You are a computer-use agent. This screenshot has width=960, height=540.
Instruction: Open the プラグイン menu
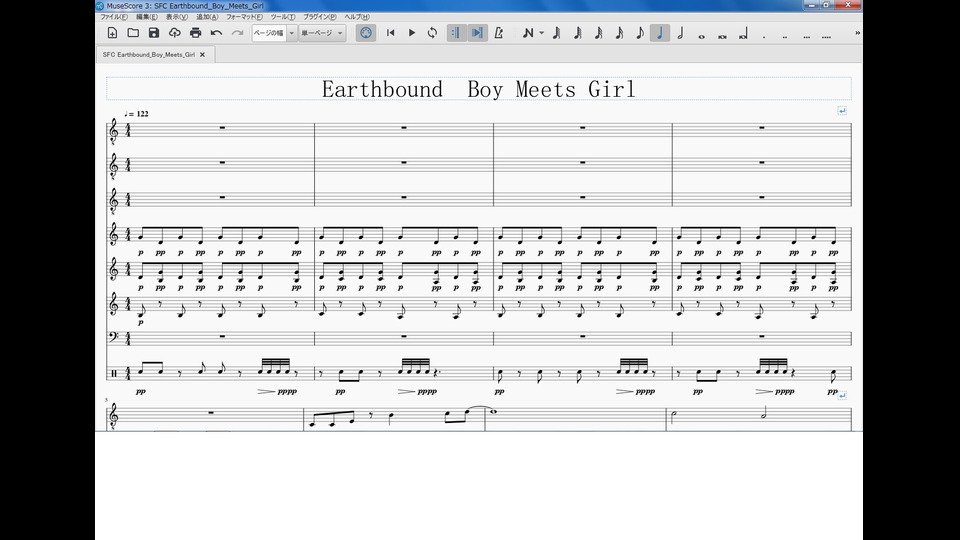click(320, 17)
